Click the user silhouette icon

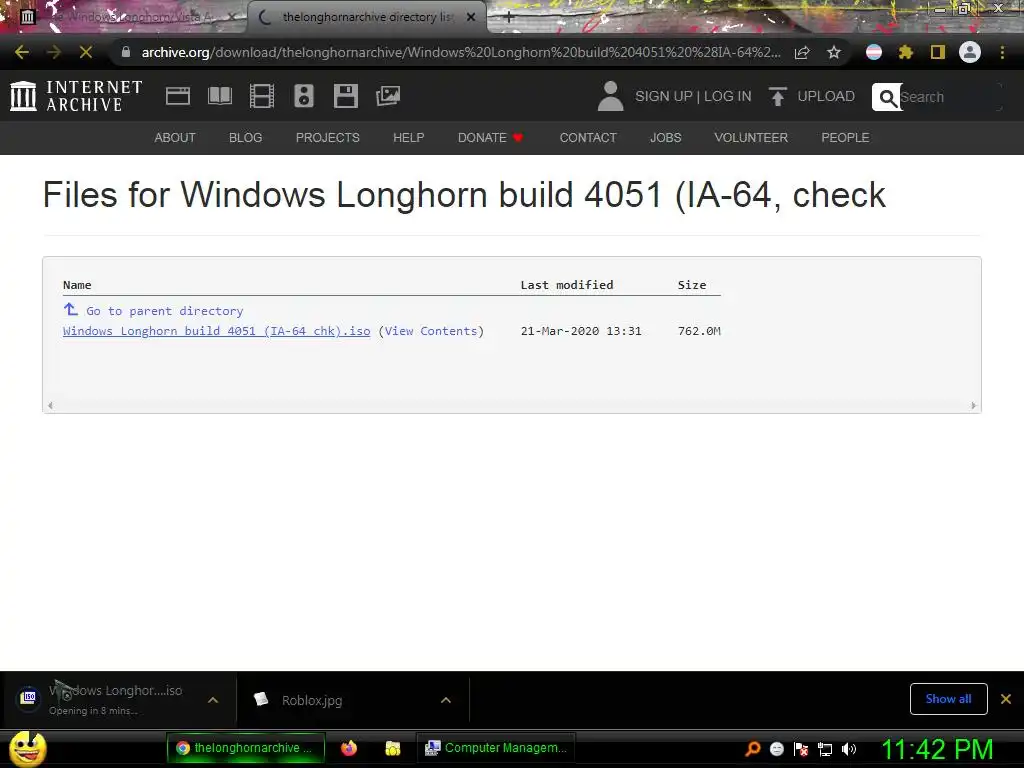tap(611, 96)
